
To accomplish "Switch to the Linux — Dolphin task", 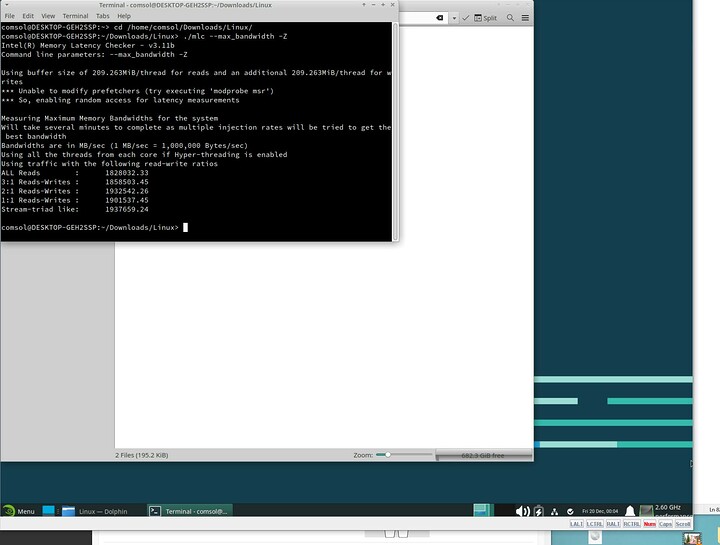I will tap(95, 511).
